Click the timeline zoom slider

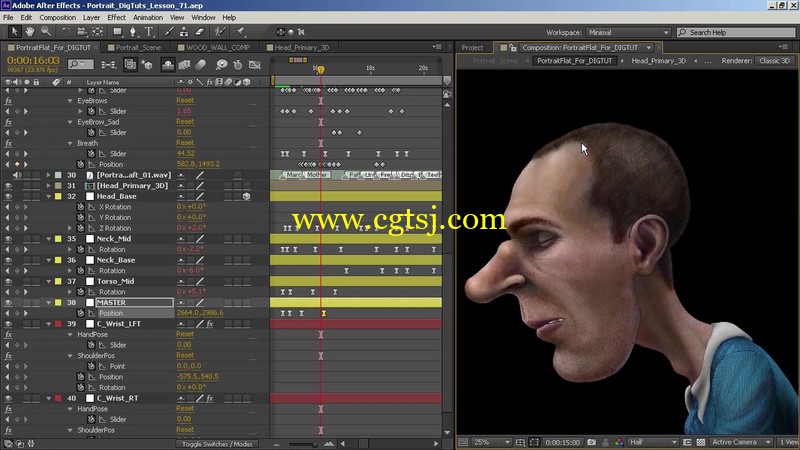[302, 444]
